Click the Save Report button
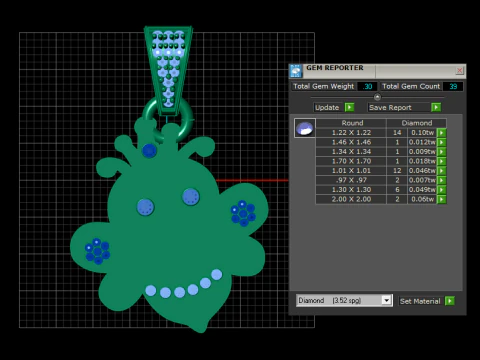 click(399, 107)
